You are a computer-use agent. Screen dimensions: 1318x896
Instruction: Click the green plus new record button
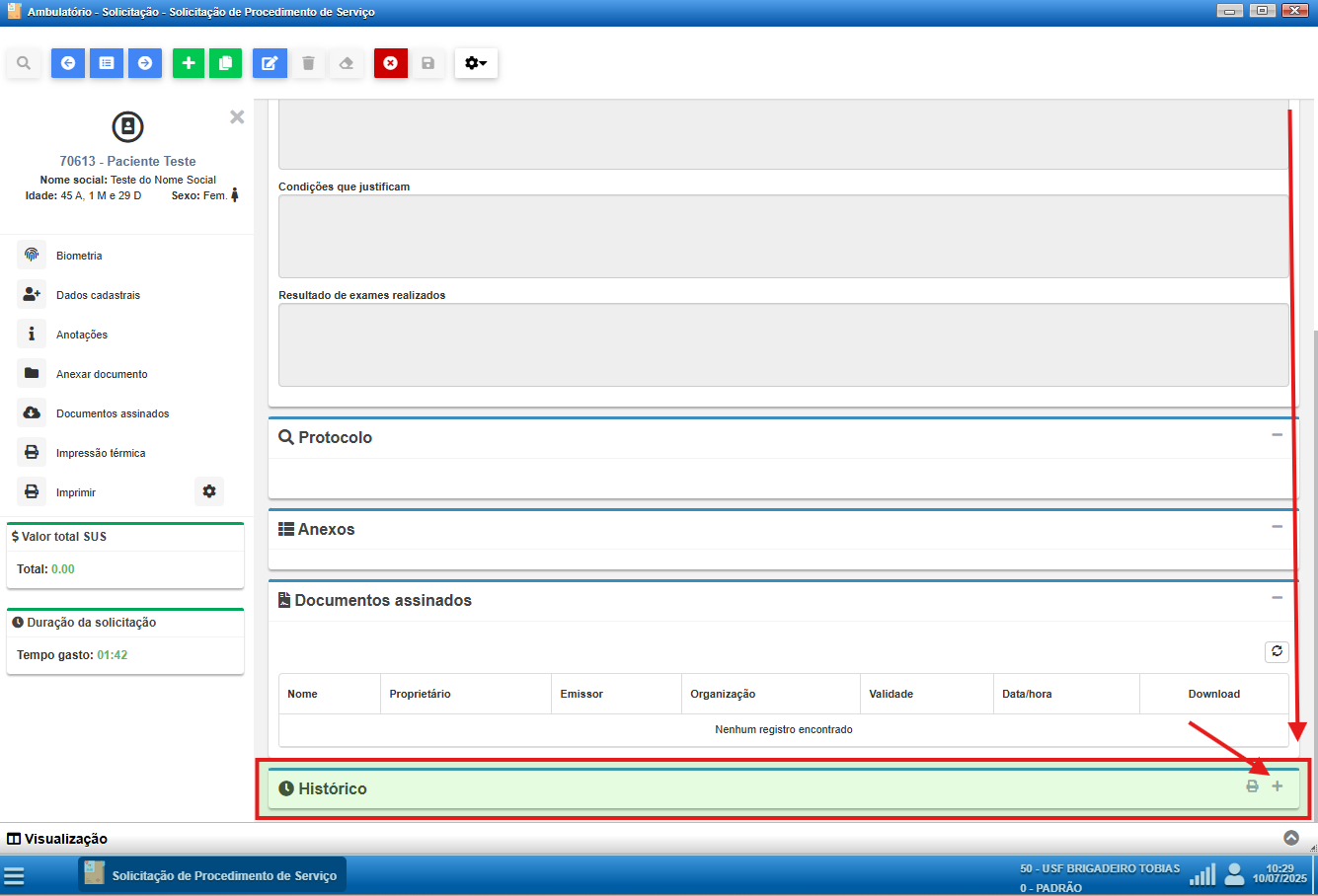(x=189, y=63)
